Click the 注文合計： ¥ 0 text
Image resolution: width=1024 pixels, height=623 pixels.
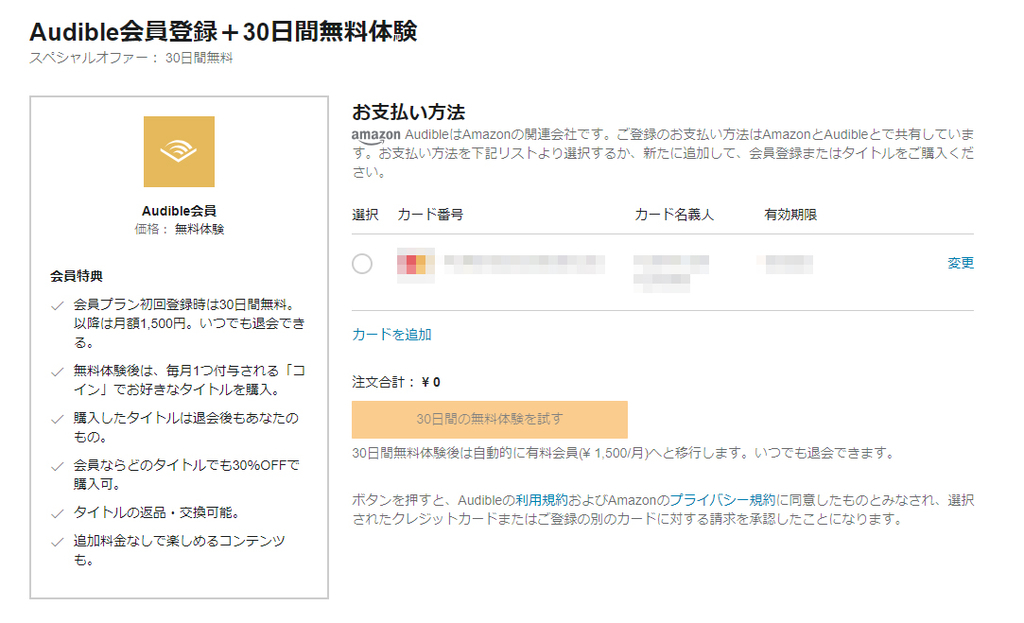[x=396, y=382]
